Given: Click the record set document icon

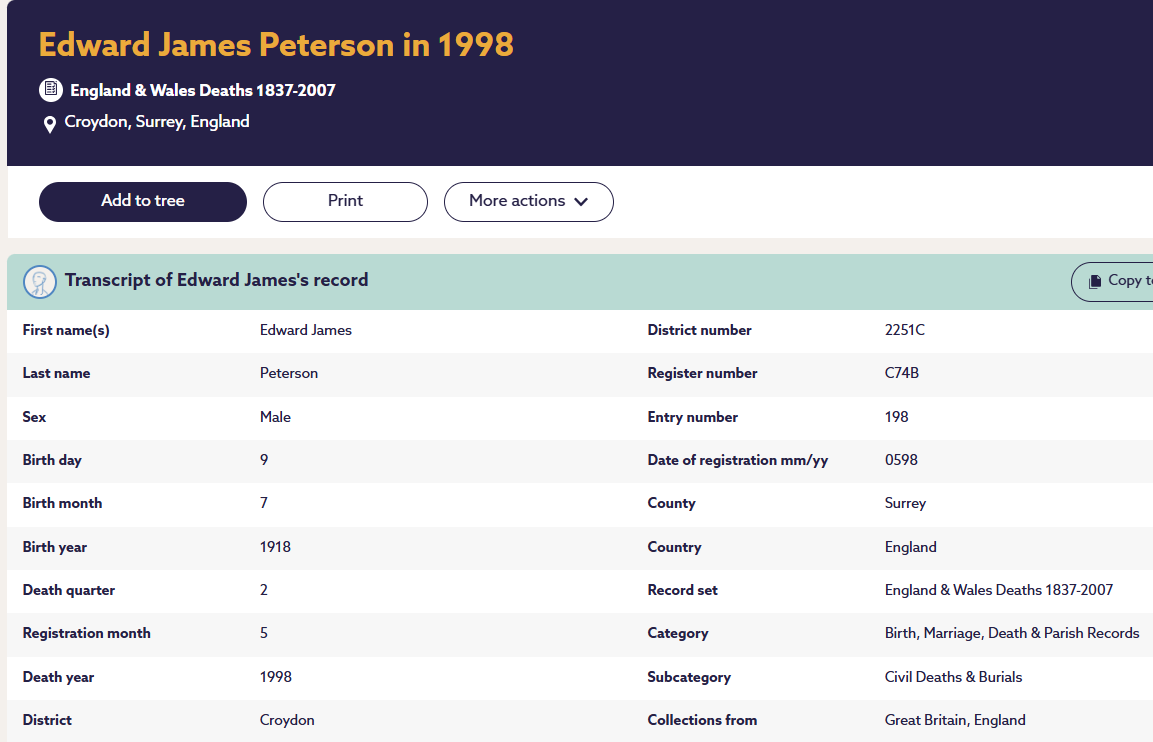Looking at the screenshot, I should (x=50, y=90).
